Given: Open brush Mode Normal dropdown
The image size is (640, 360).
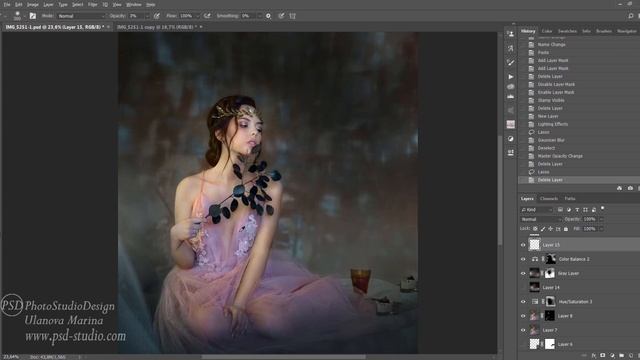Looking at the screenshot, I should [x=81, y=16].
